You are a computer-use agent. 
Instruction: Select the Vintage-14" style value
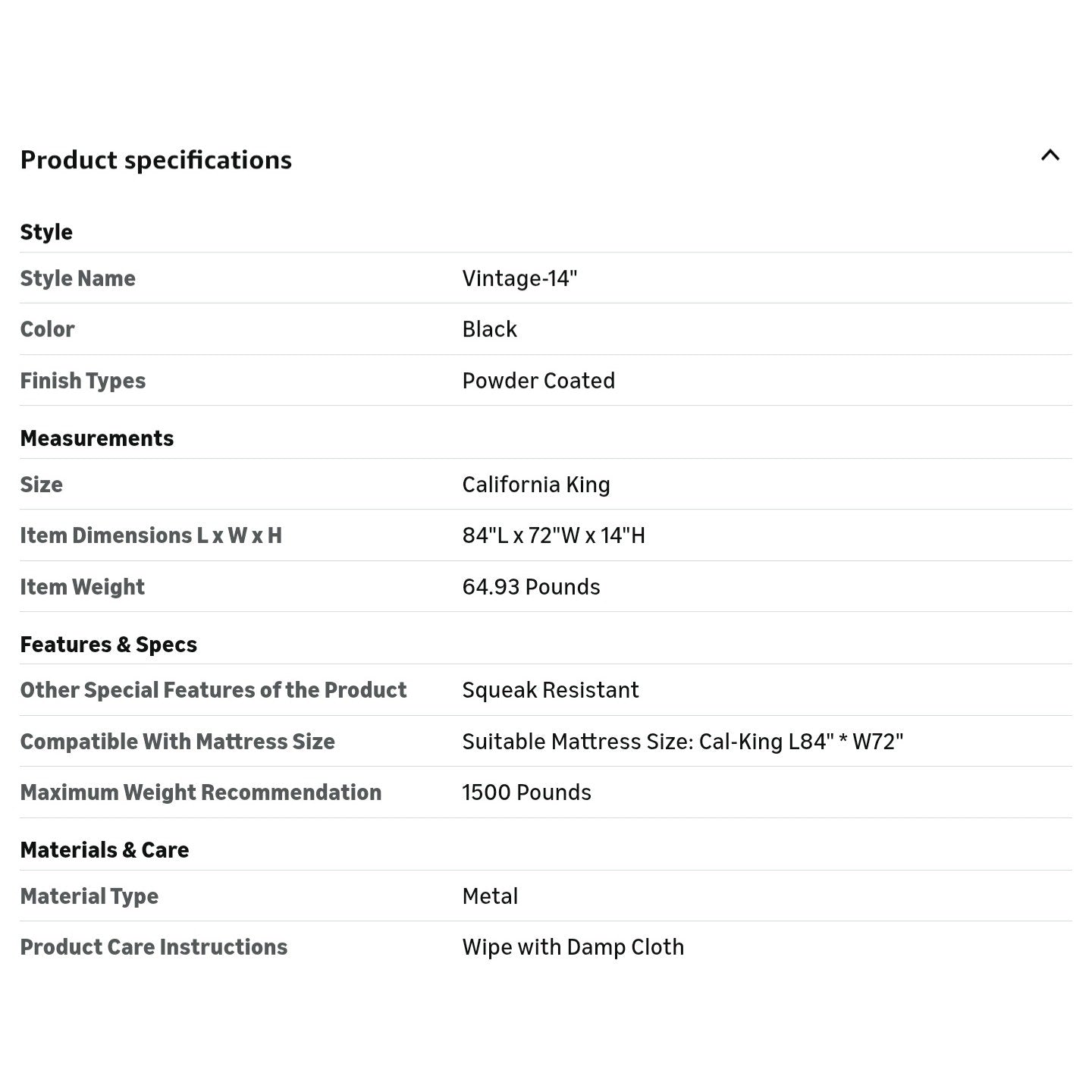(519, 278)
